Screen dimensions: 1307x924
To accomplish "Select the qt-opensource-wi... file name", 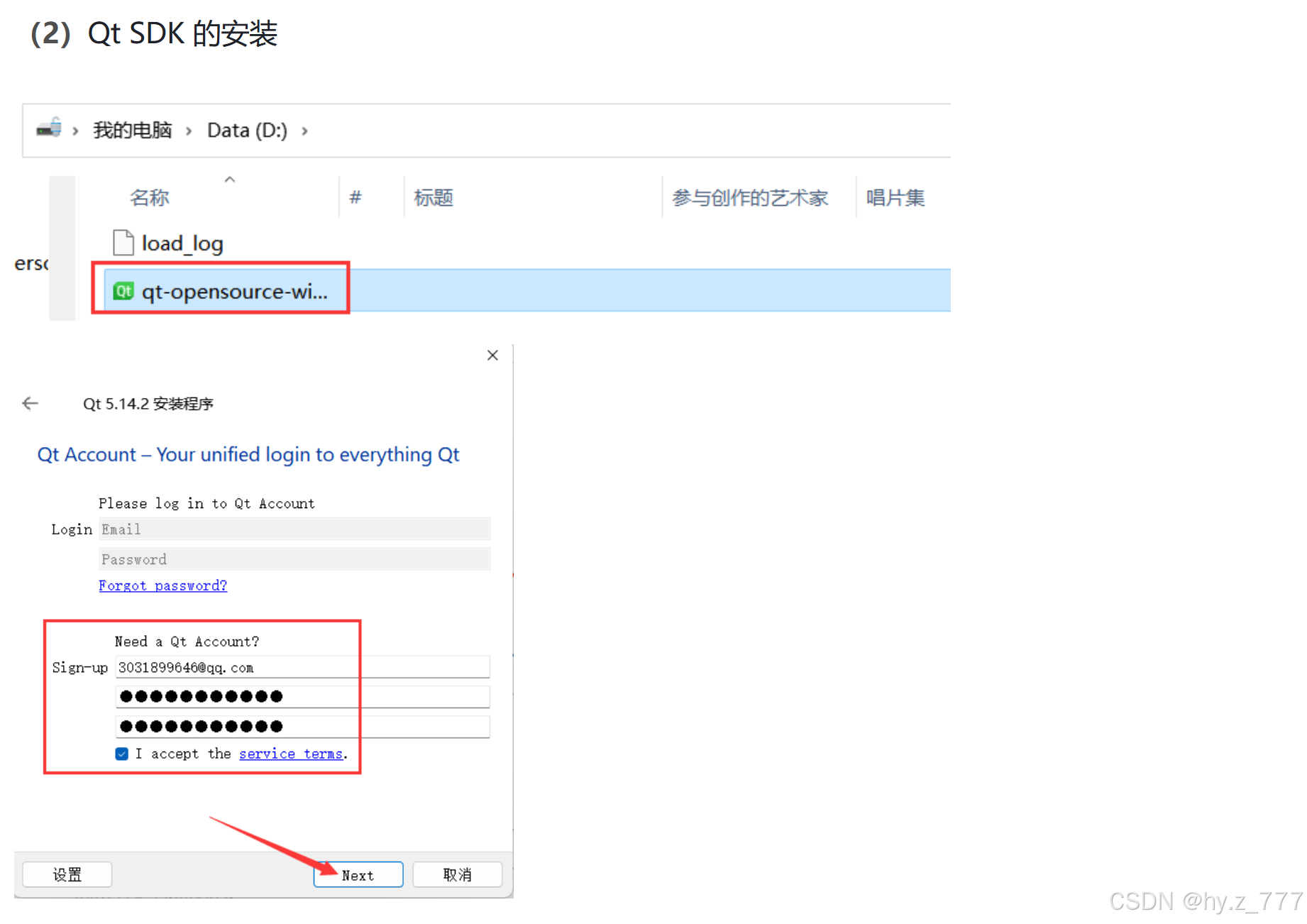I will (x=235, y=292).
